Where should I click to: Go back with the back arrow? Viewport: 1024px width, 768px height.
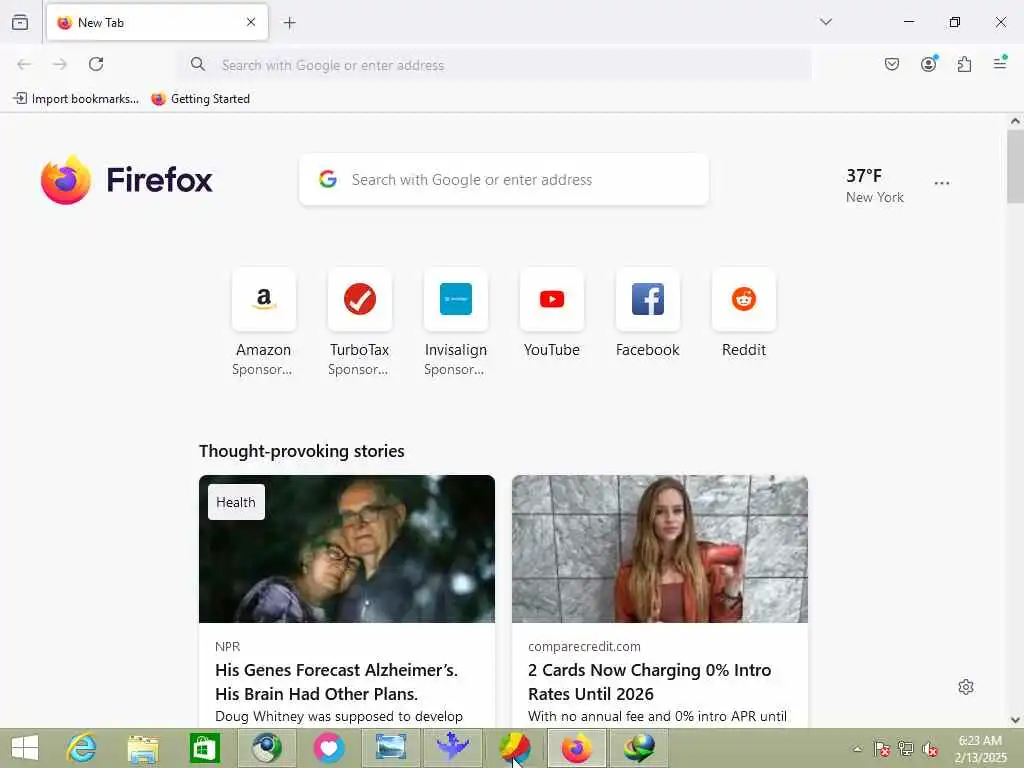pyautogui.click(x=24, y=64)
